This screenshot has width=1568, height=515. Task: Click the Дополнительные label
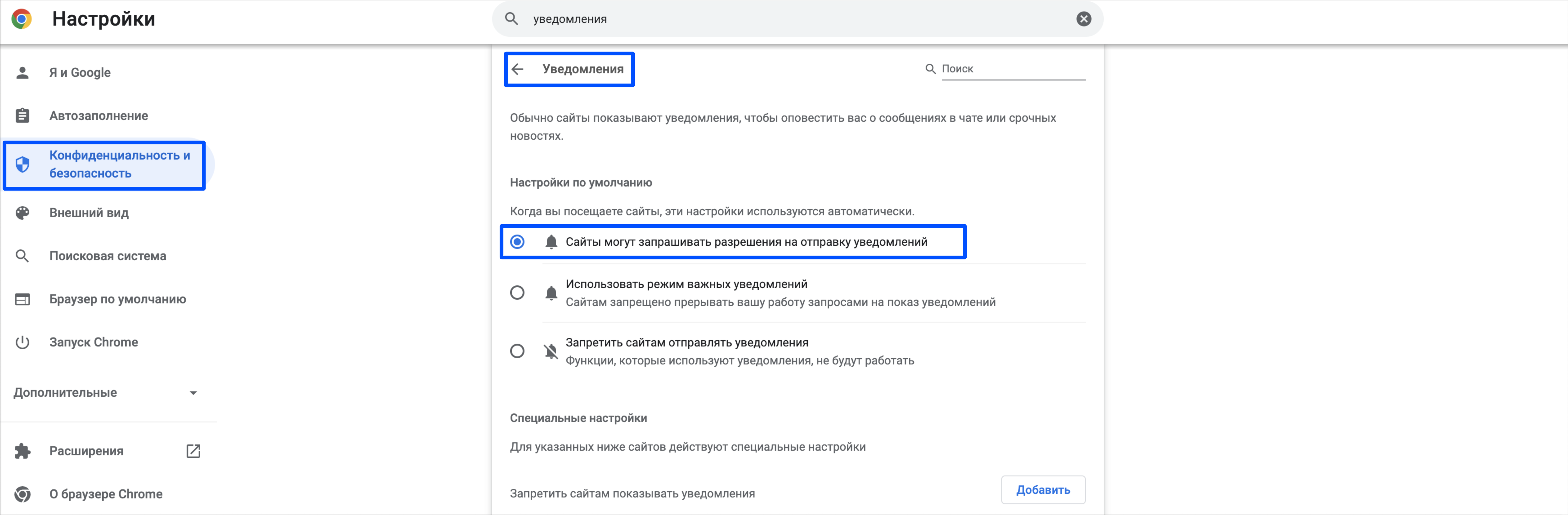pyautogui.click(x=65, y=393)
